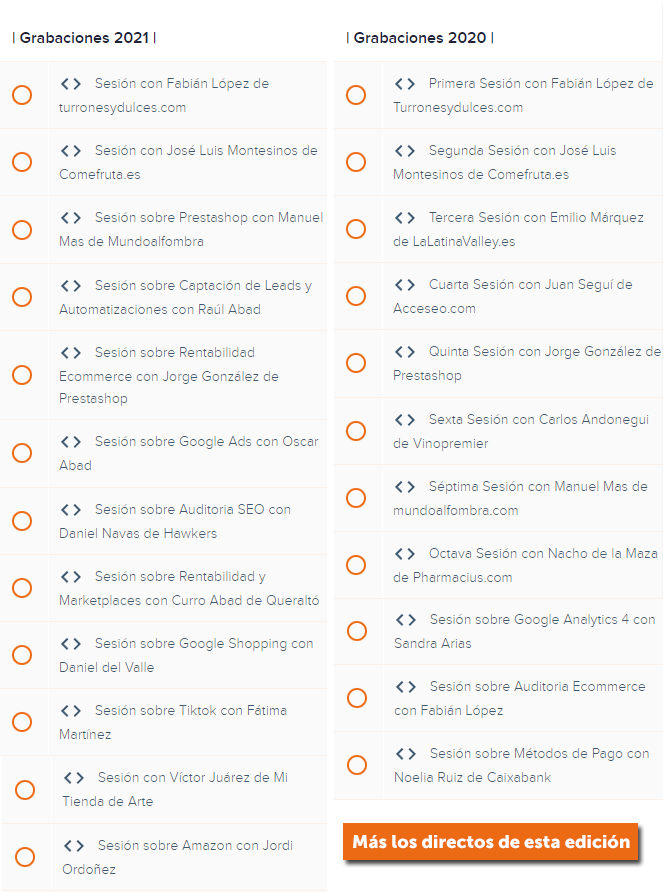Click code icon next to Sesión sobre Tiktok

click(x=71, y=711)
